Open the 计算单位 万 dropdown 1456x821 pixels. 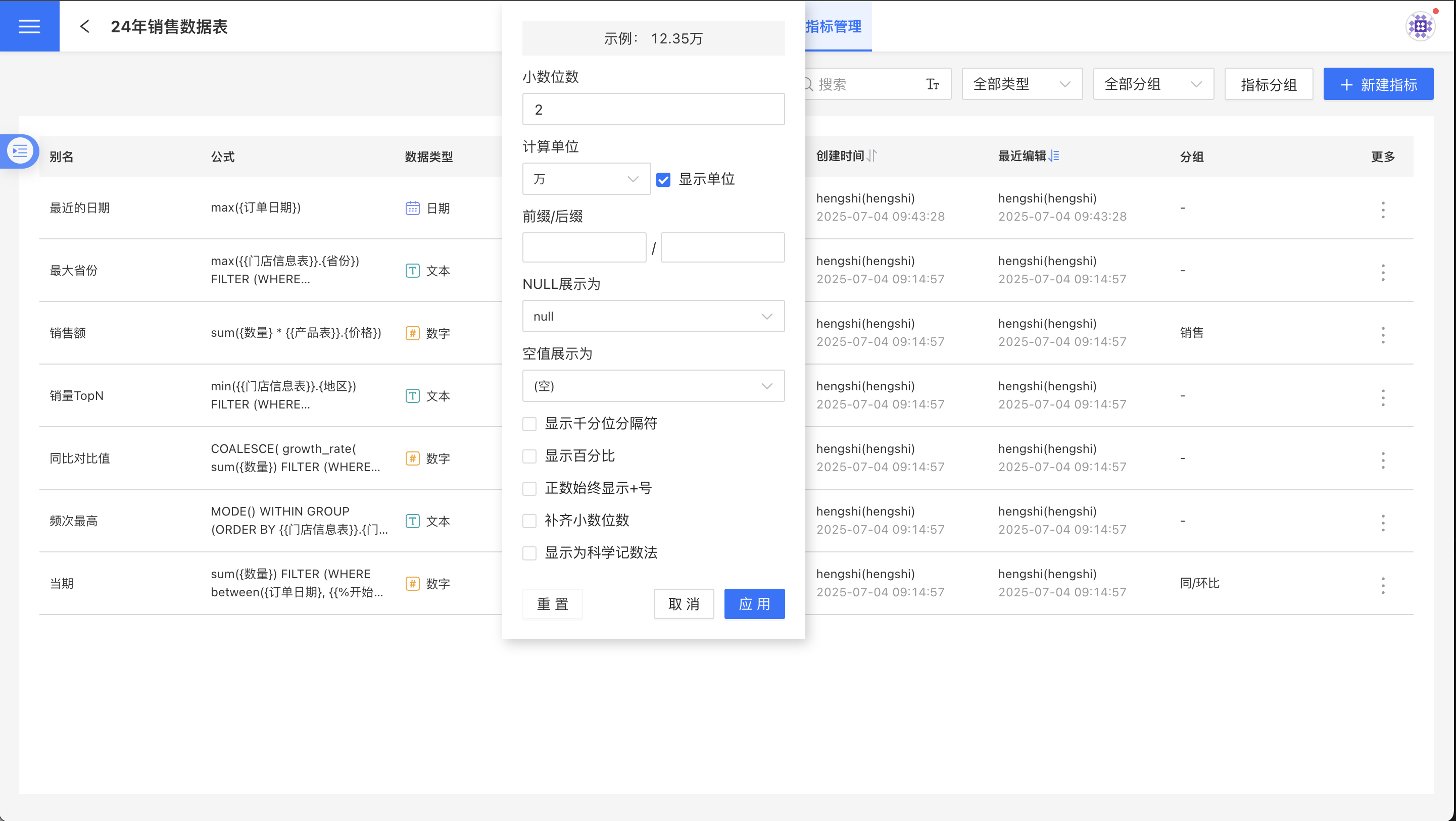coord(586,179)
